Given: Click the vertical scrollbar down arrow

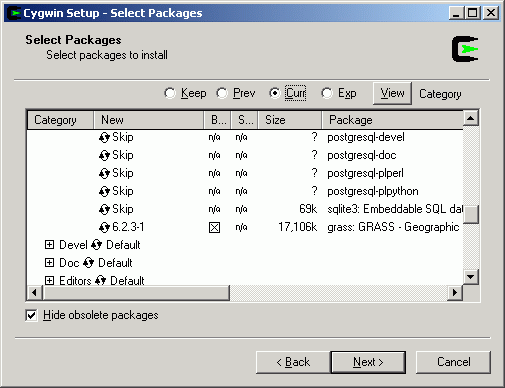Looking at the screenshot, I should coord(471,277).
